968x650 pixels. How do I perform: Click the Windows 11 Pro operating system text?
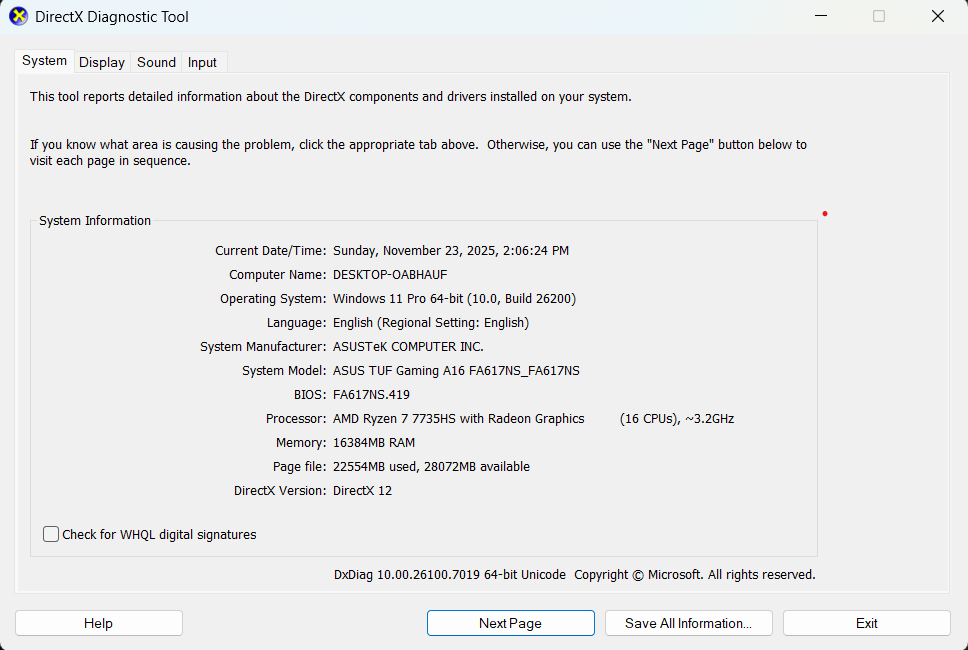coord(454,299)
